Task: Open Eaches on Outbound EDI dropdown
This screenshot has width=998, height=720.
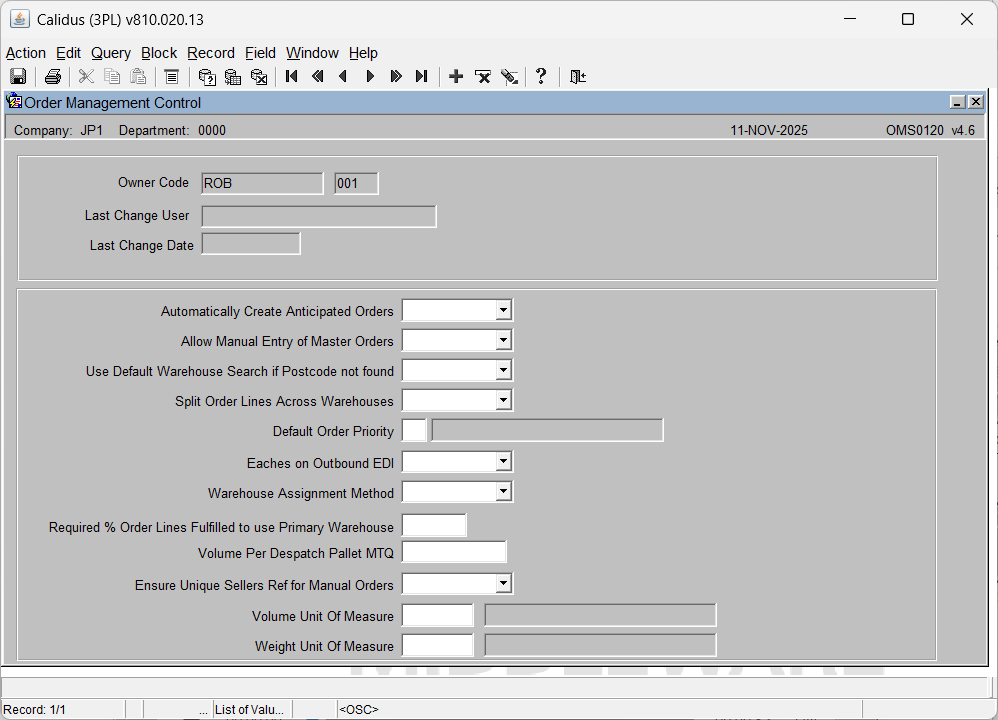Action: (504, 462)
